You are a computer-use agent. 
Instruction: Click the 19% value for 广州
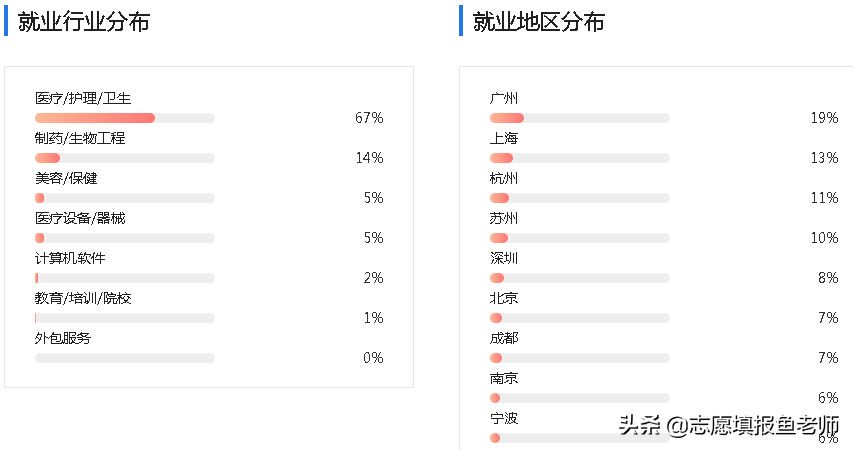[824, 118]
